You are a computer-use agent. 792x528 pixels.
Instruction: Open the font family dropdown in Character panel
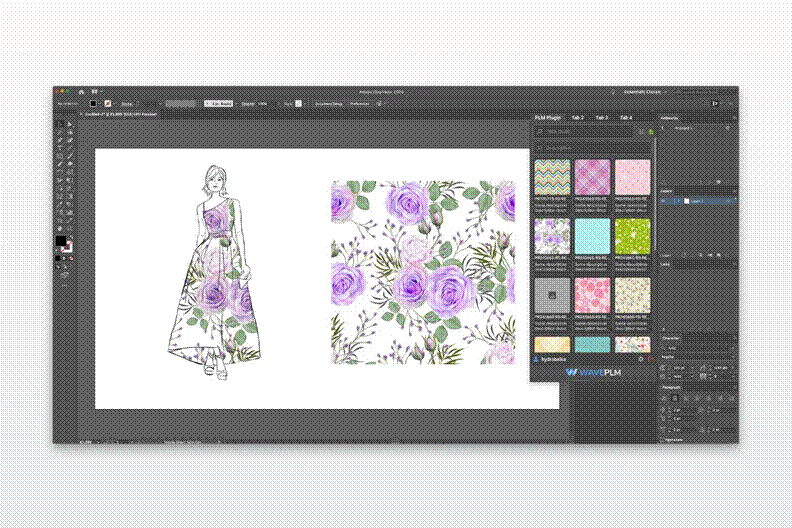tap(732, 348)
